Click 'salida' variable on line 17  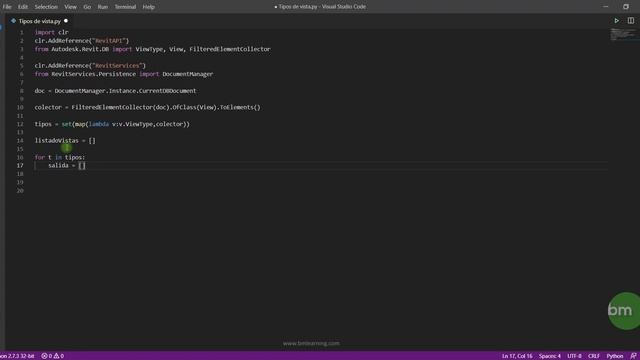pyautogui.click(x=58, y=165)
